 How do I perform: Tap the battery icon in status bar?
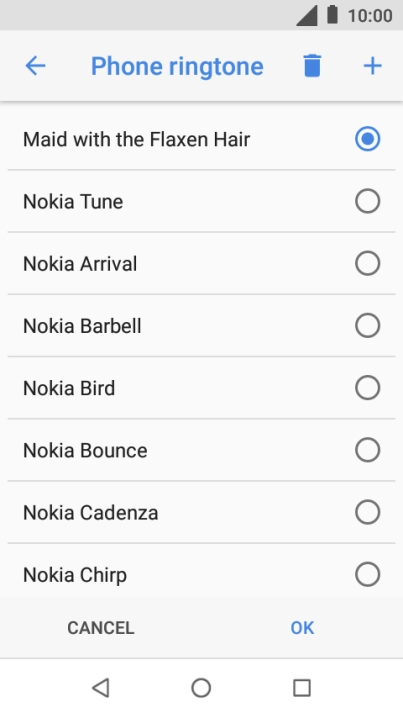332,15
